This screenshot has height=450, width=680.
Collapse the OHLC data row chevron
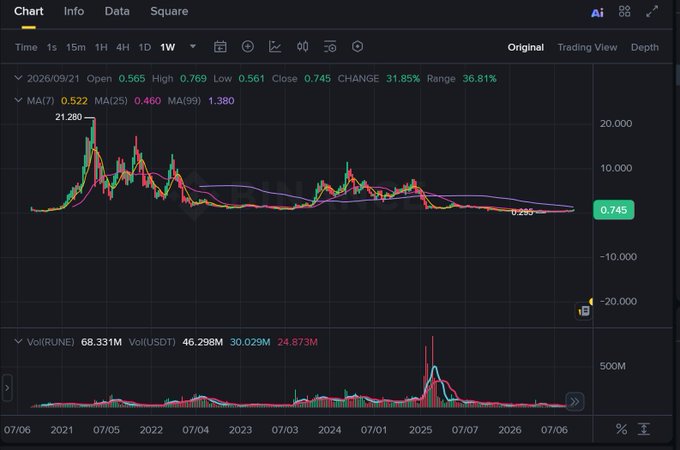coord(18,78)
